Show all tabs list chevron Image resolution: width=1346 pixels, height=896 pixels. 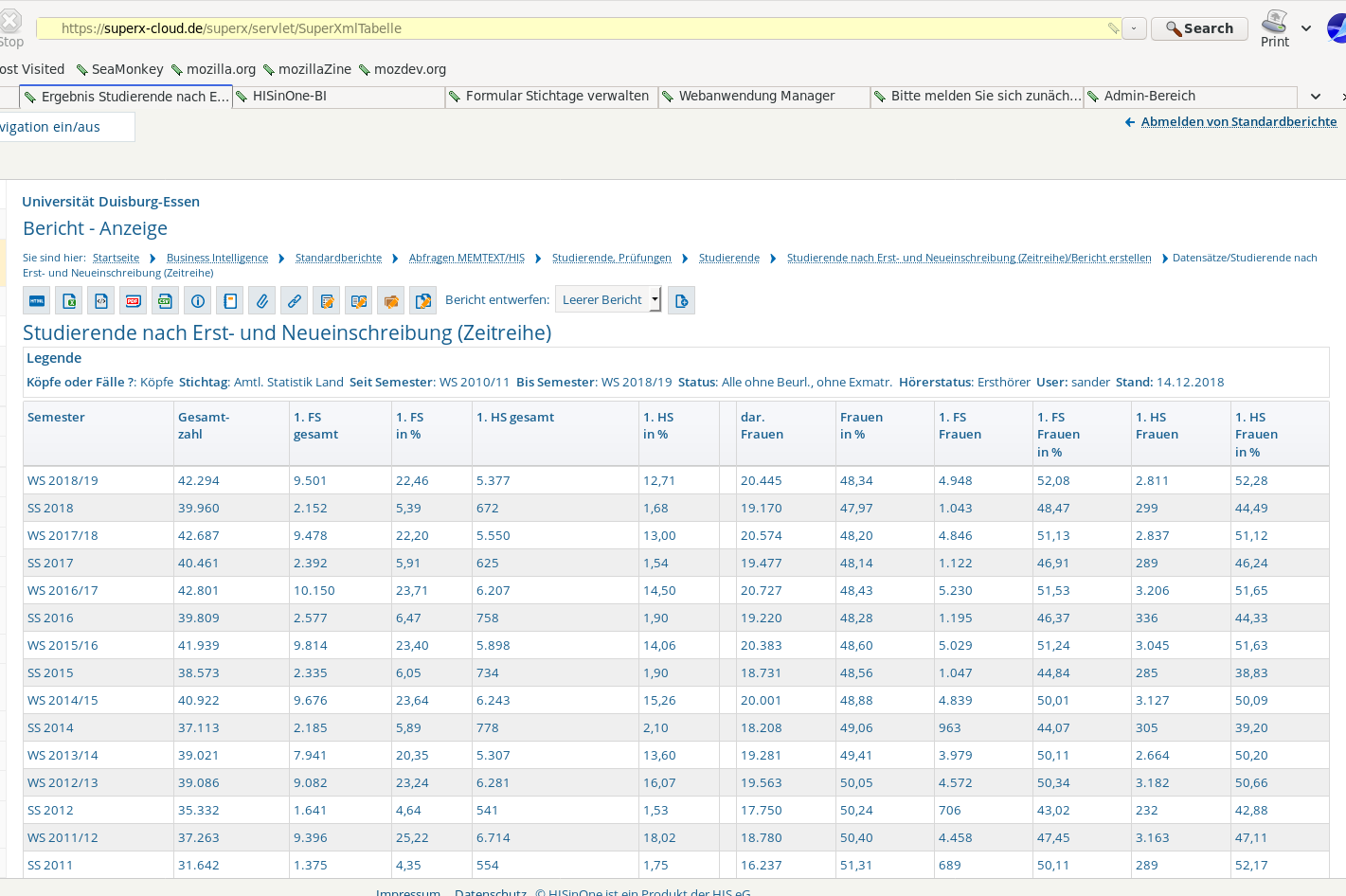point(1315,97)
